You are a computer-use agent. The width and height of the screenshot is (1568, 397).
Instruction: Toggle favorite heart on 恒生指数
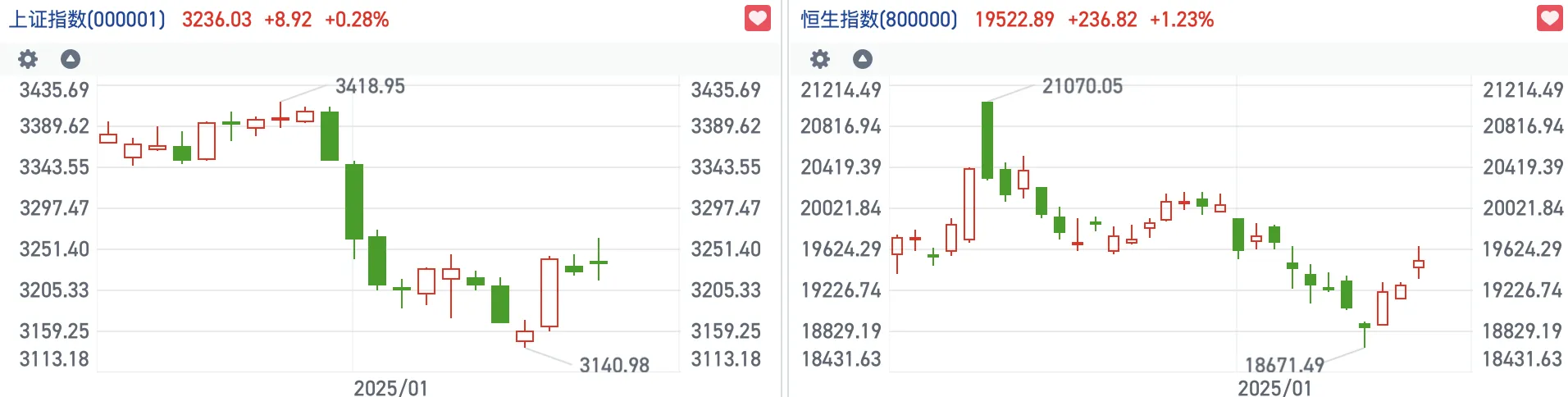1549,18
